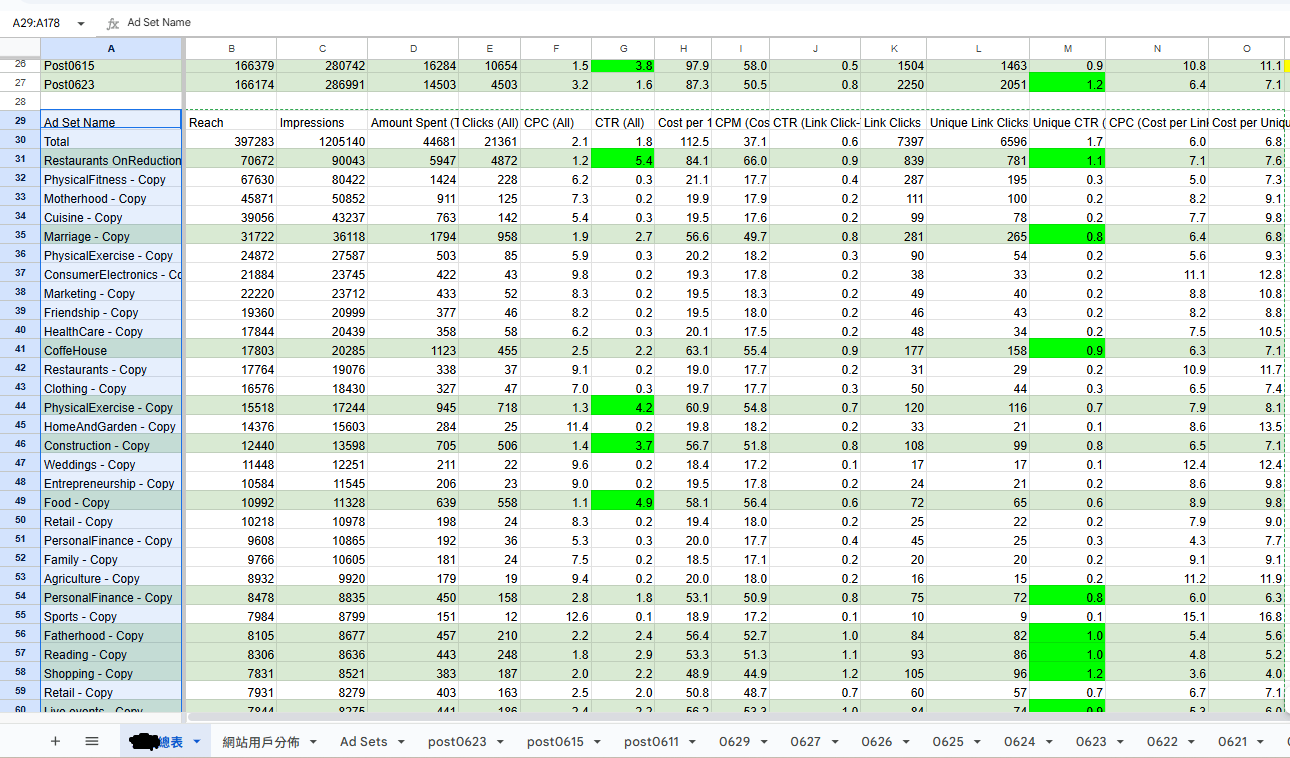Image resolution: width=1290 pixels, height=758 pixels.
Task: Open the name box dropdown arrow
Action: (x=80, y=23)
